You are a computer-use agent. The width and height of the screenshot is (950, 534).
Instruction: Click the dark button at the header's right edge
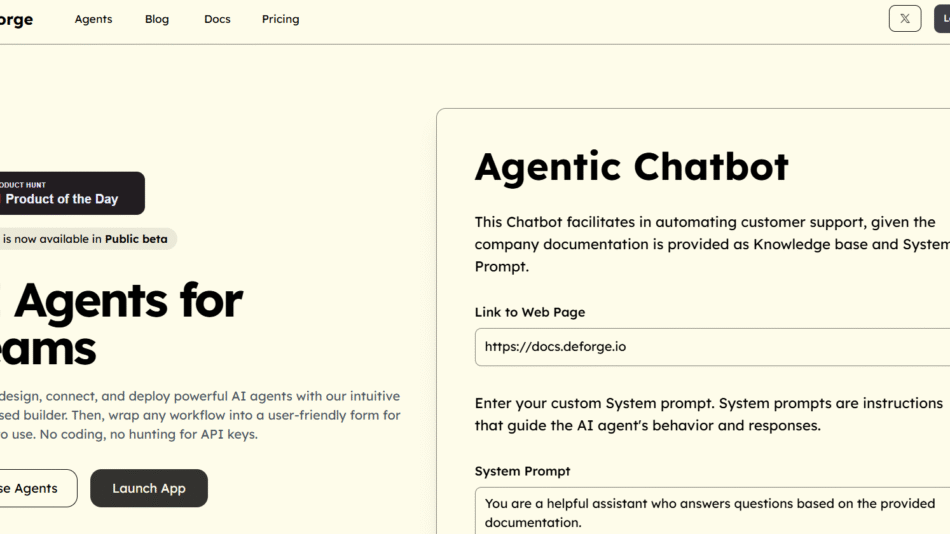[942, 19]
